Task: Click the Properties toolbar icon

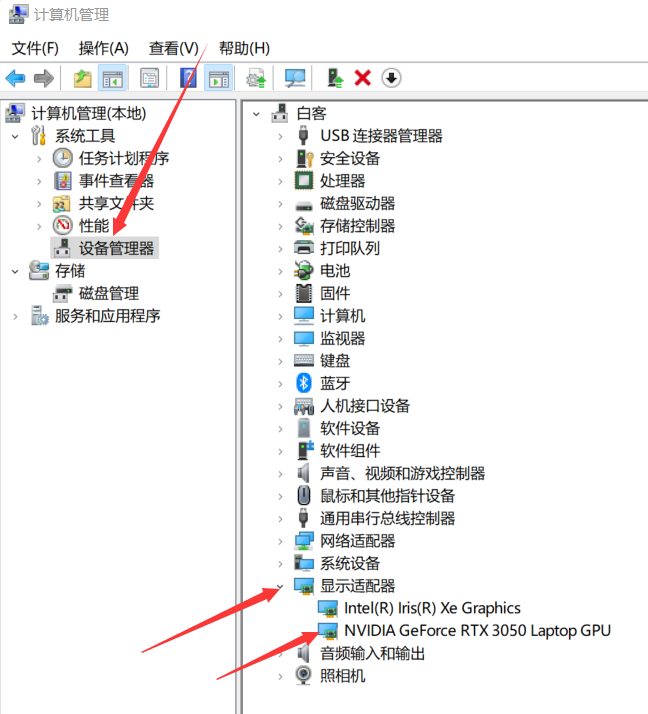Action: coord(149,78)
